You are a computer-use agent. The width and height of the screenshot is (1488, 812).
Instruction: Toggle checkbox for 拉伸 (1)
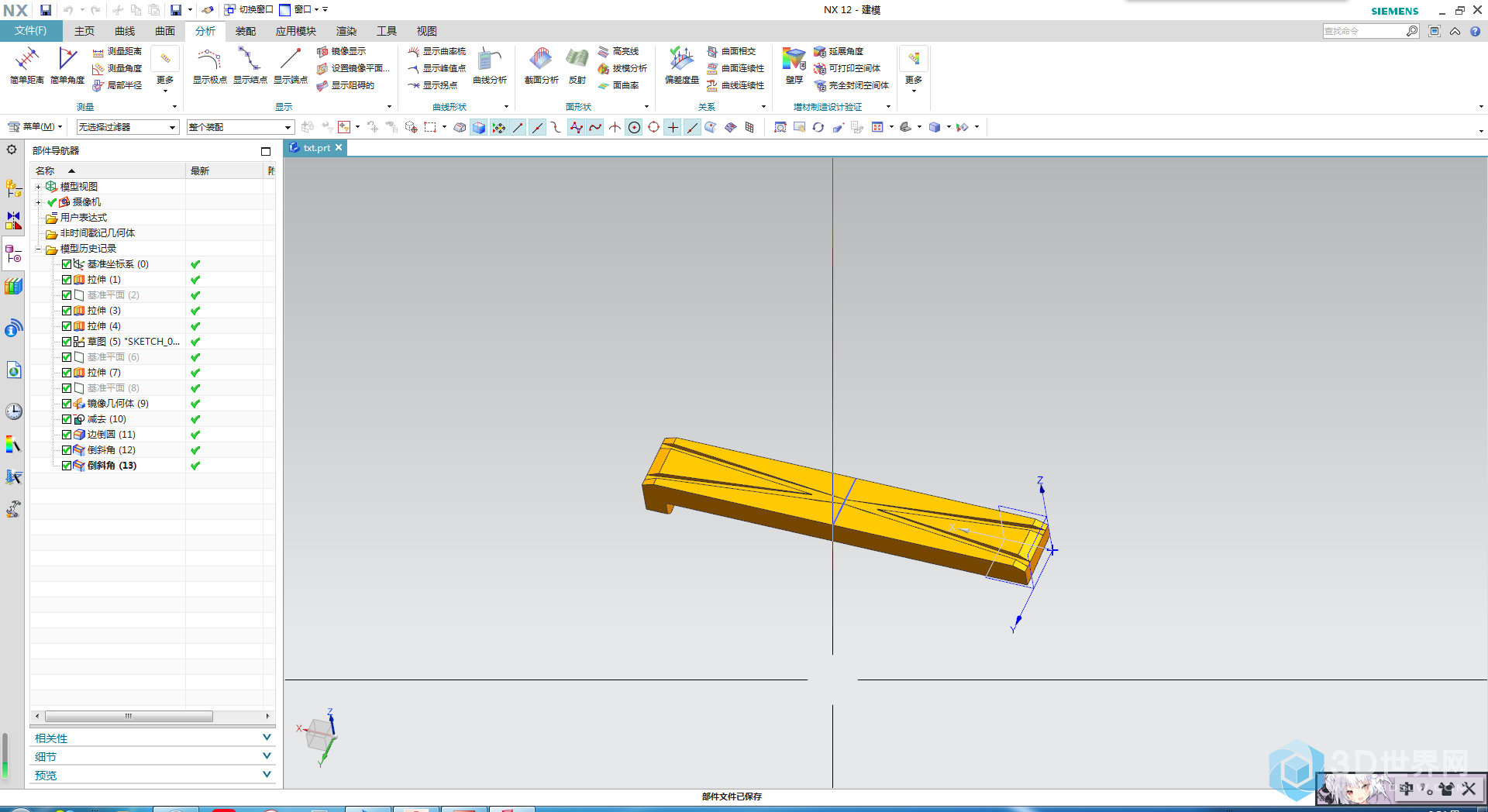(67, 280)
